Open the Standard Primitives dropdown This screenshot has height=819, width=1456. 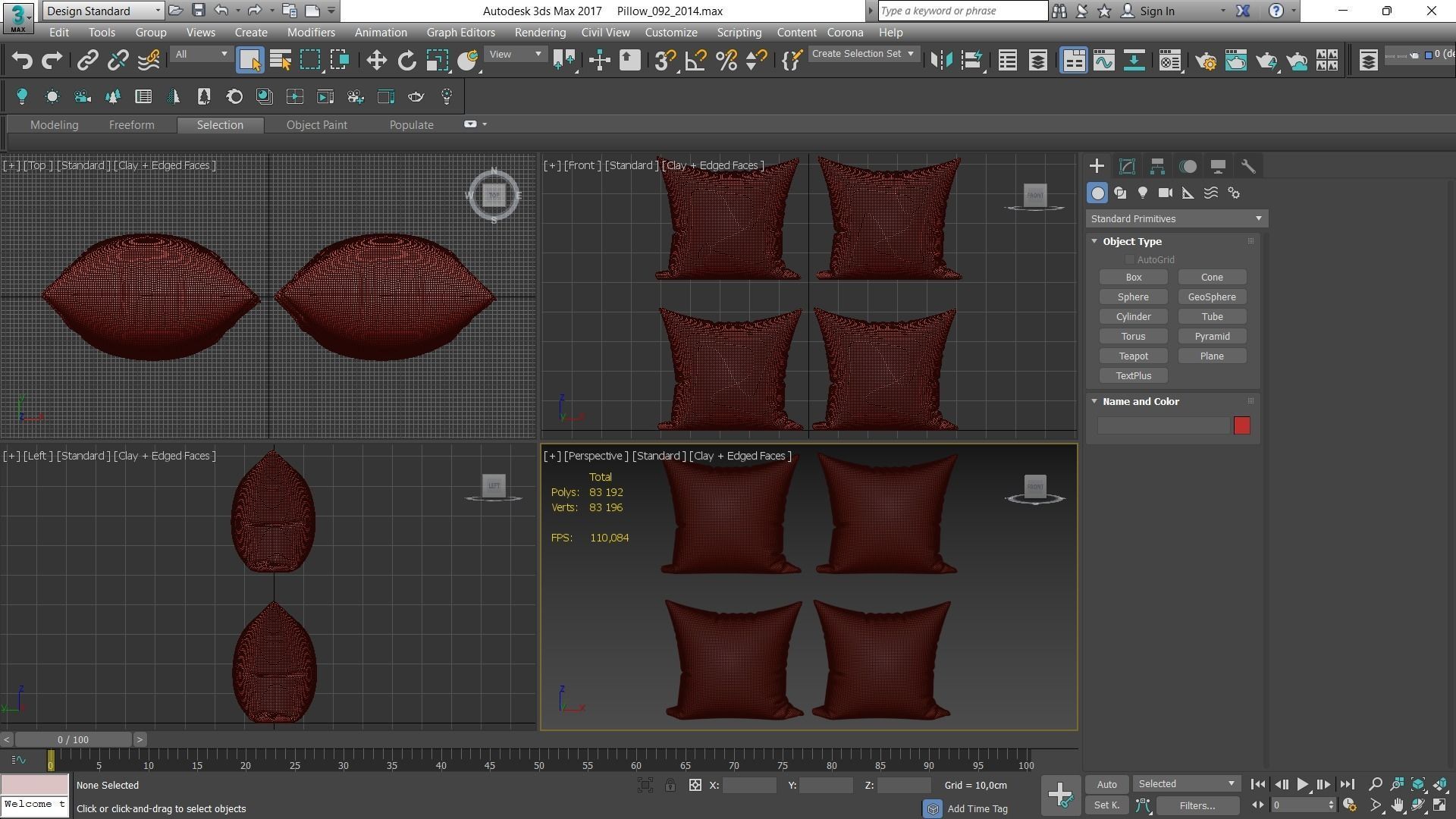1176,218
